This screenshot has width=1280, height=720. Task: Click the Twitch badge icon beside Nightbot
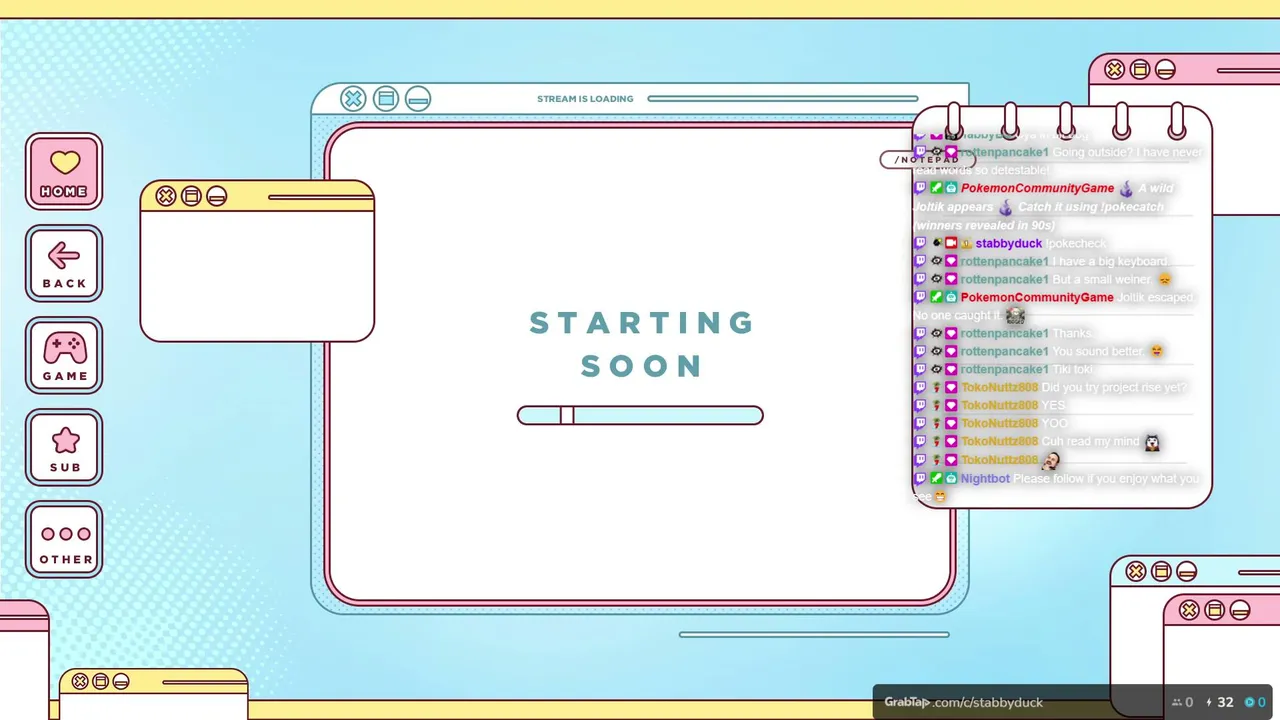pos(921,478)
